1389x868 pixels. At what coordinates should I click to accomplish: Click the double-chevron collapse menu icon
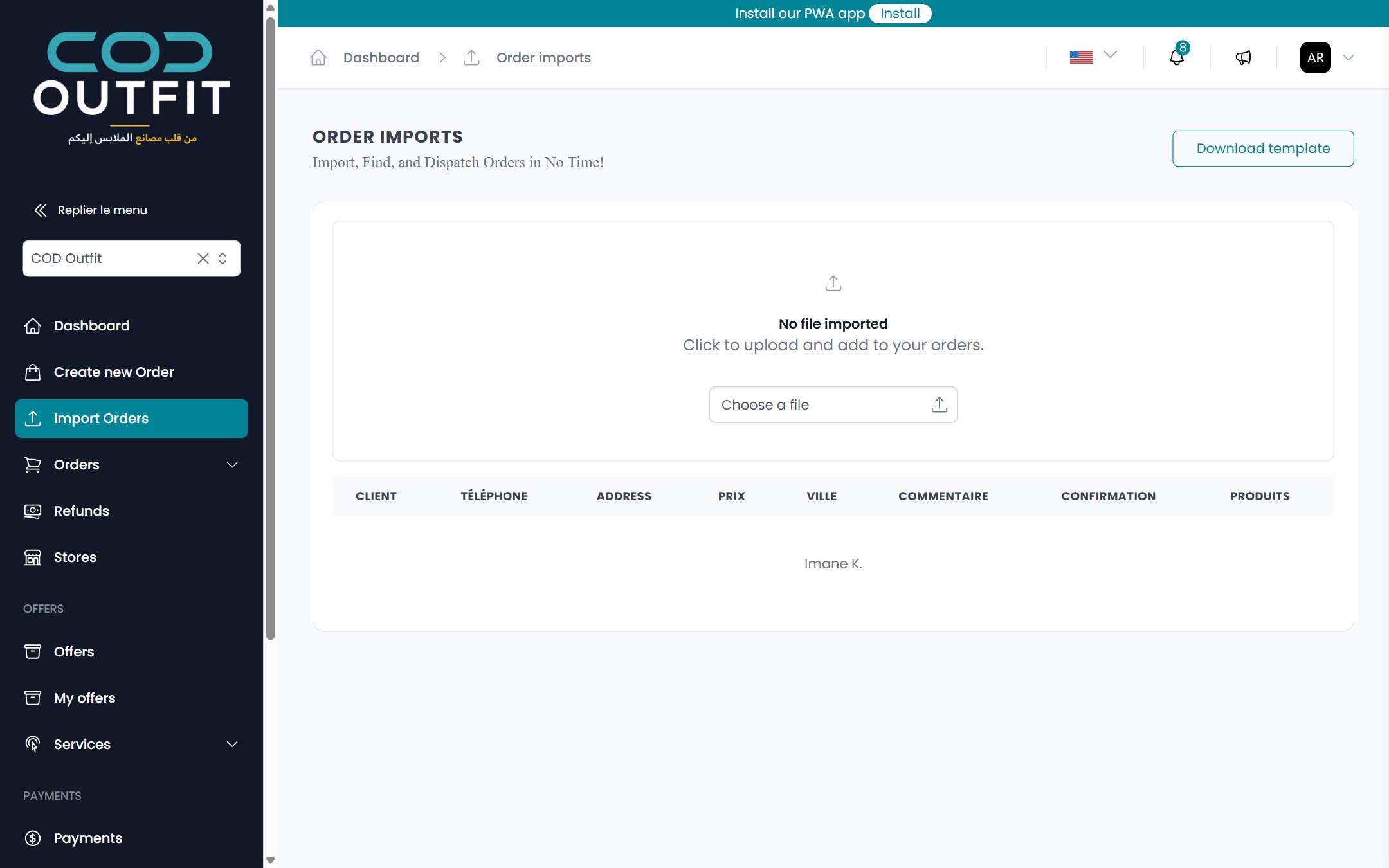pos(41,210)
